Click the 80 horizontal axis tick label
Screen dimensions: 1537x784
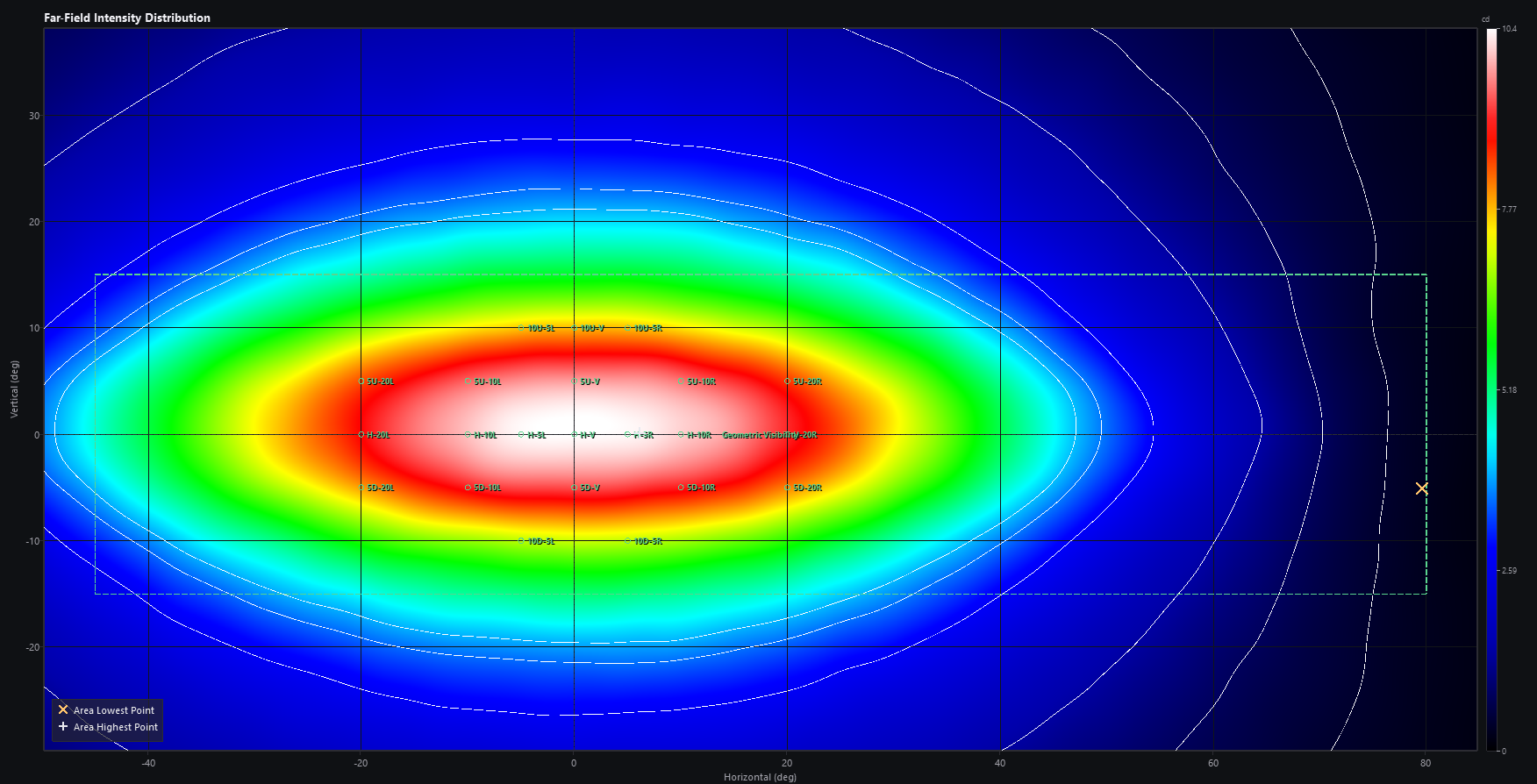coord(1426,763)
